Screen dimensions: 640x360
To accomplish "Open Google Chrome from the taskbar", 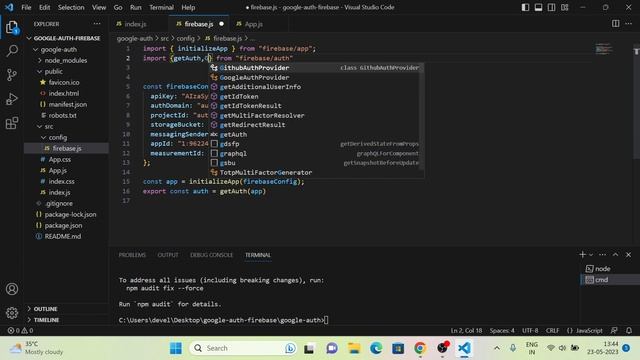I will coord(420,348).
